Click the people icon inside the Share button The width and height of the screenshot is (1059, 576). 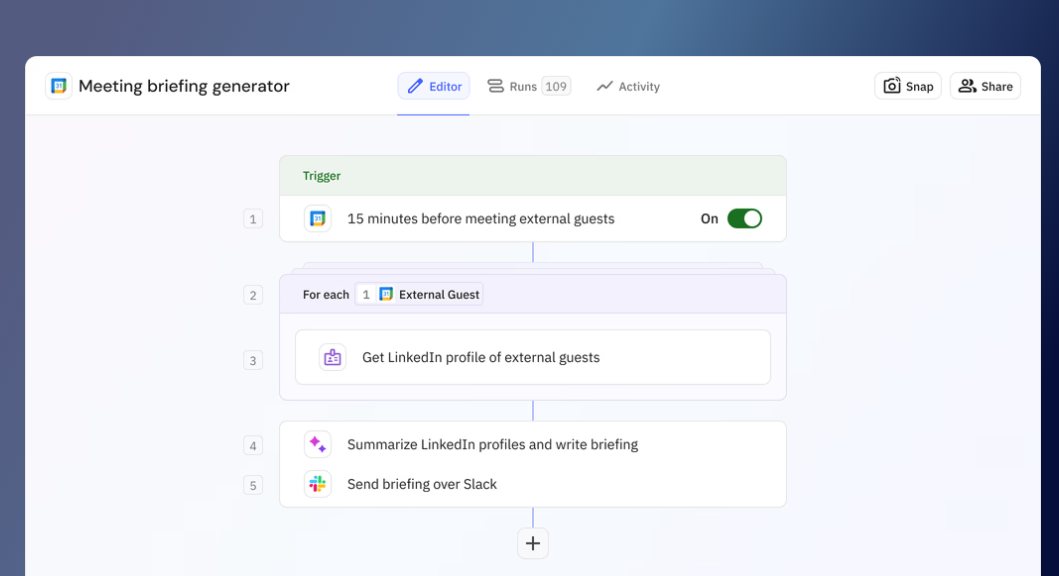[x=967, y=86]
